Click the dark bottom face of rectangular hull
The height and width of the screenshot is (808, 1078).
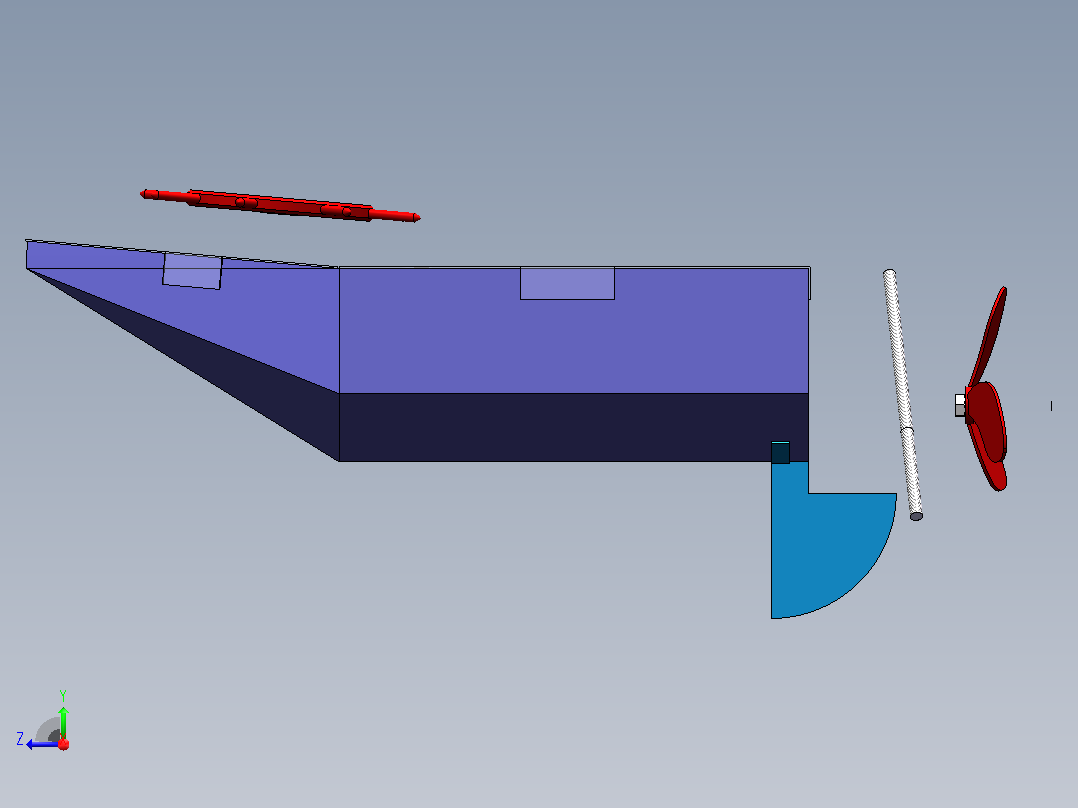click(x=573, y=427)
